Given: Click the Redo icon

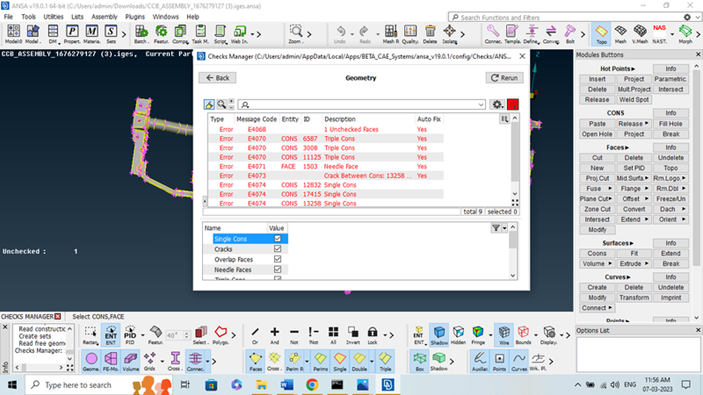Looking at the screenshot, I should [x=364, y=34].
